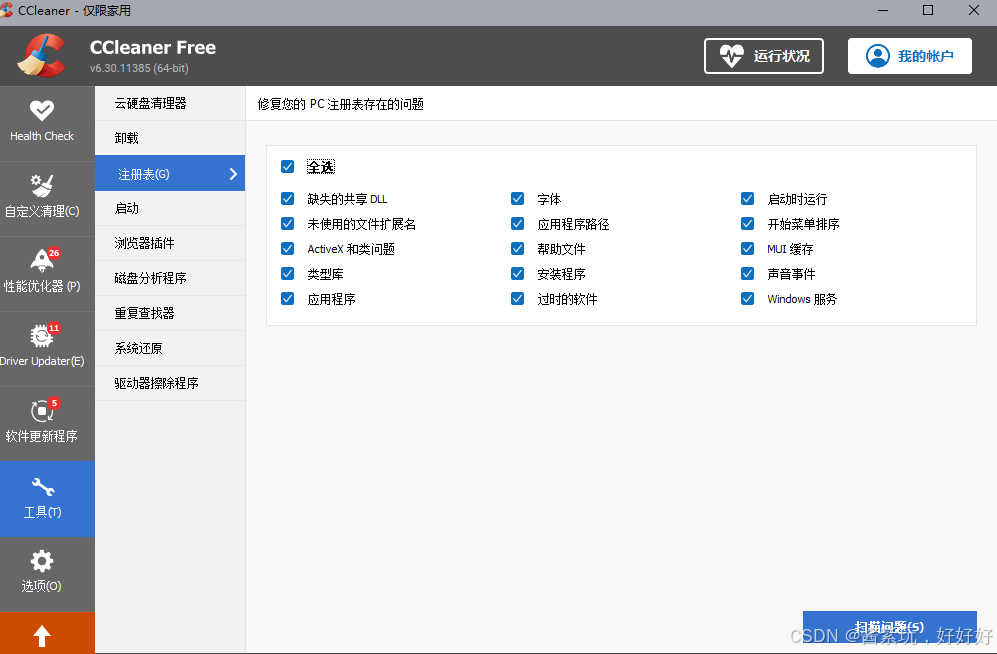Click the 我的帐户 button

[x=909, y=56]
